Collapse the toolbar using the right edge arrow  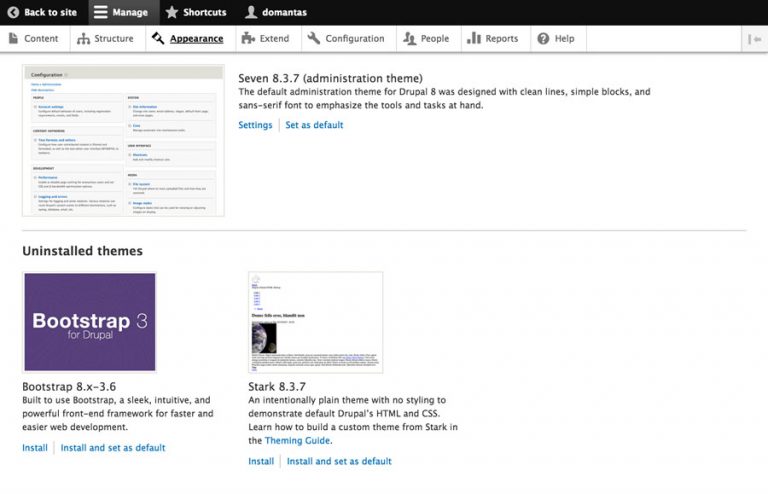pyautogui.click(x=753, y=39)
